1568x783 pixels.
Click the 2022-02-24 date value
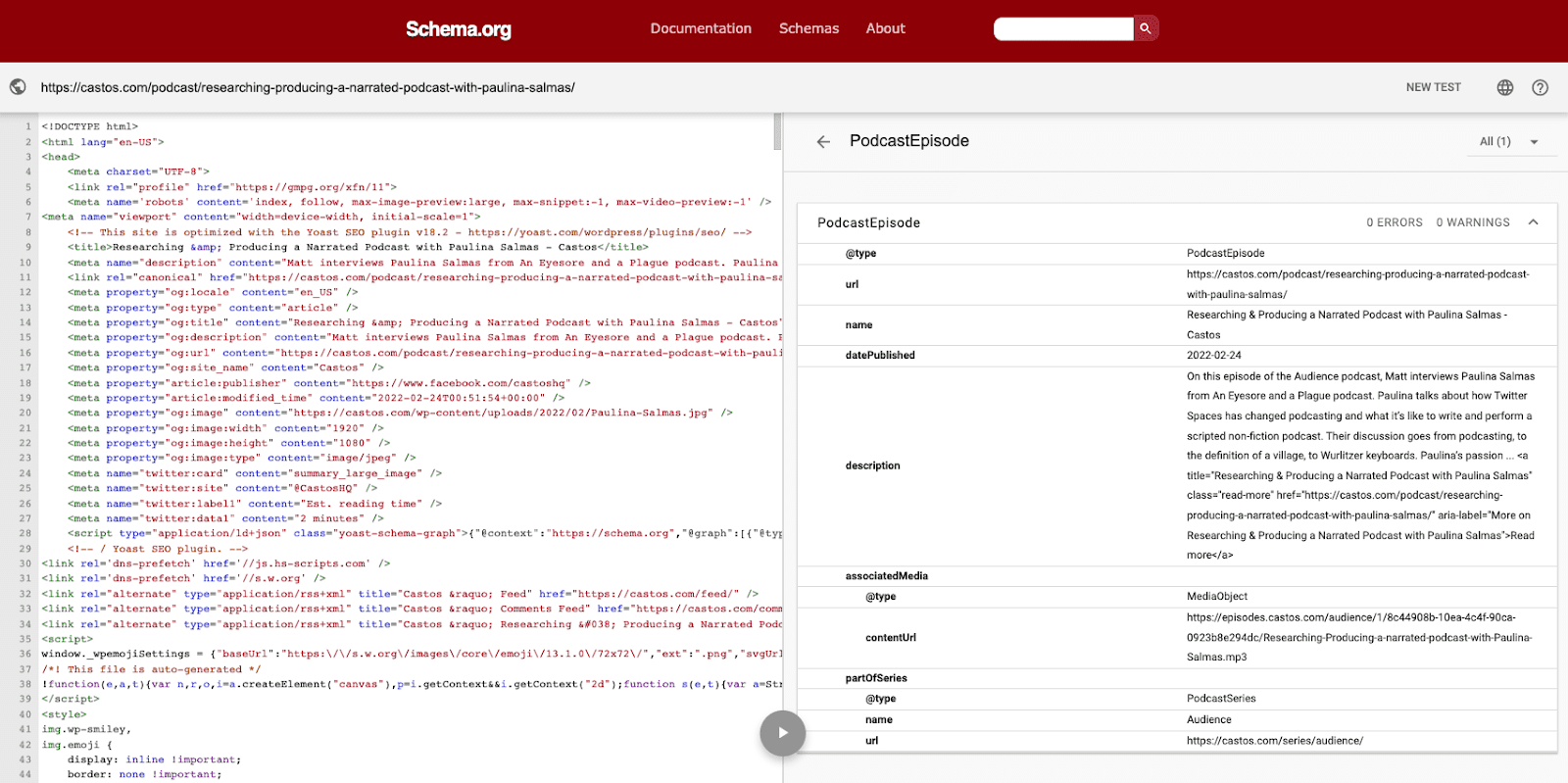coord(1214,355)
